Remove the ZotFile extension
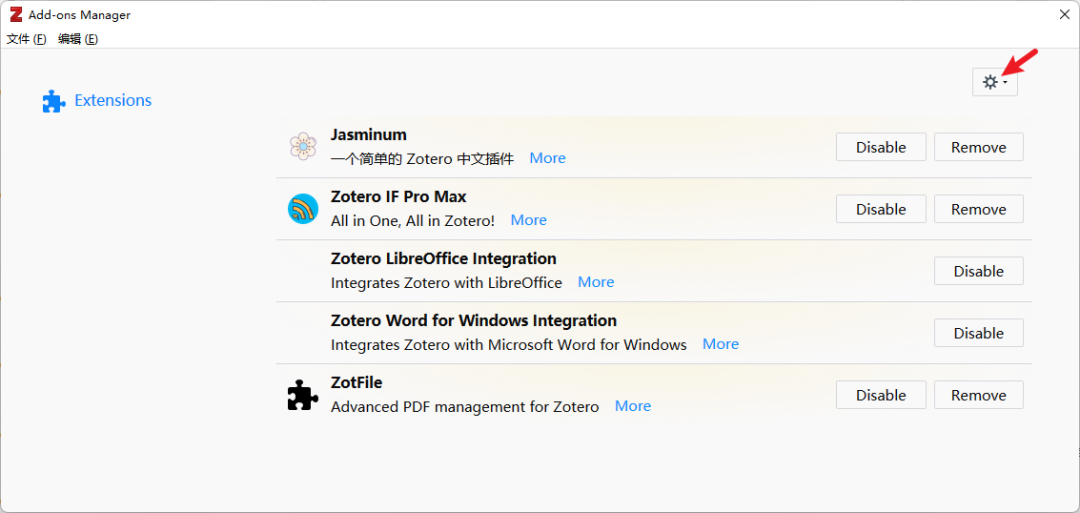The height and width of the screenshot is (513, 1080). (978, 395)
